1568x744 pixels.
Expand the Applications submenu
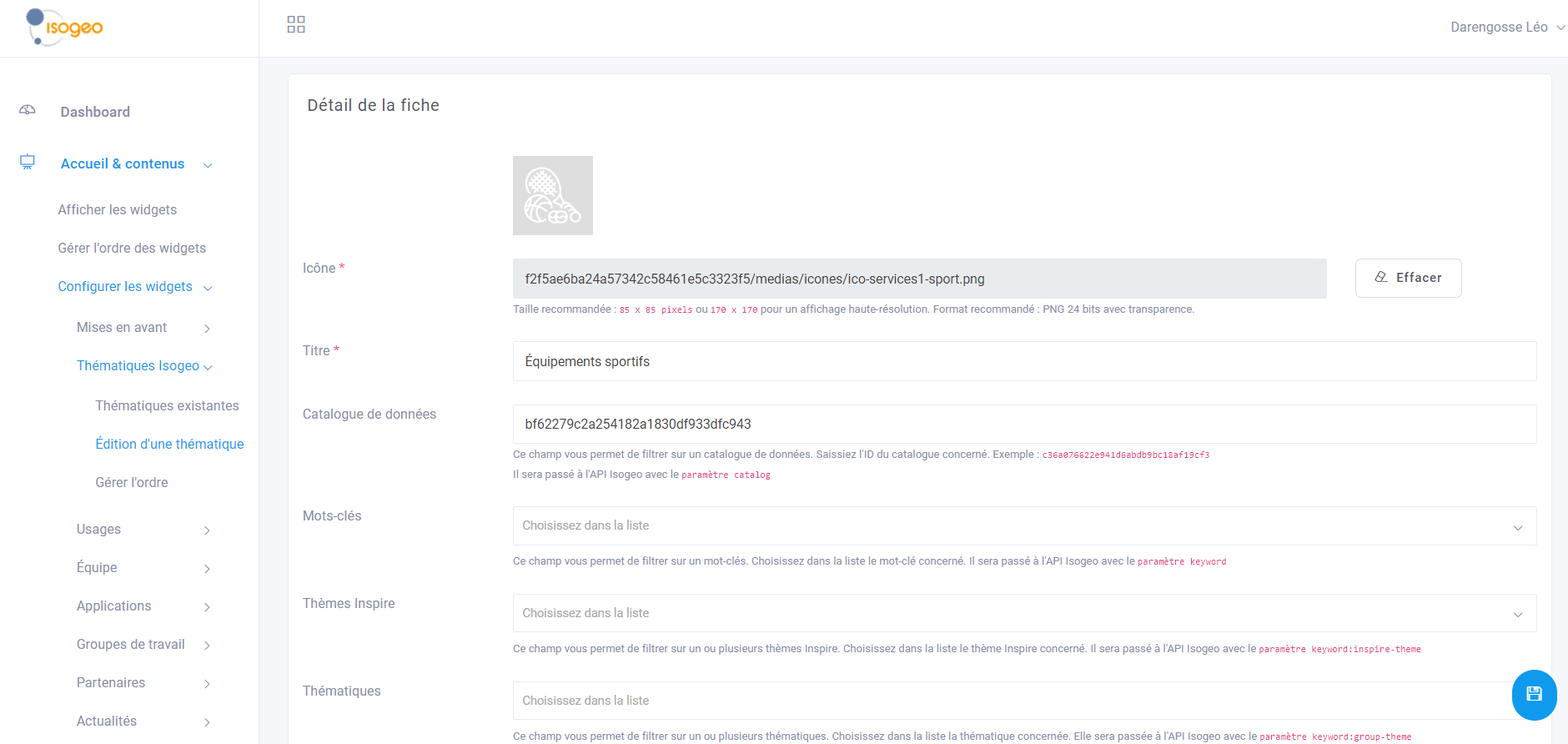[143, 606]
